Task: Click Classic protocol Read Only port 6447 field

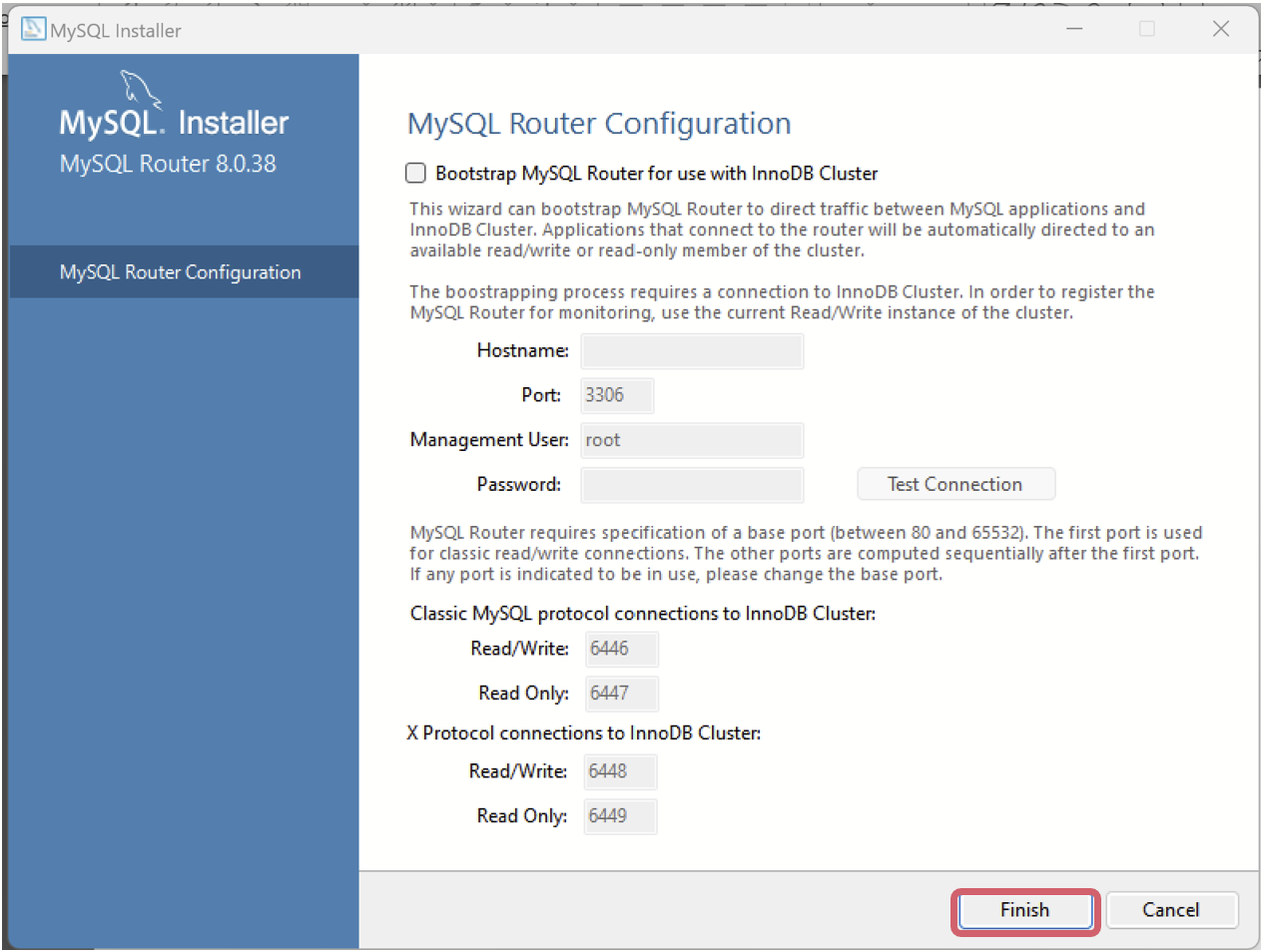Action: click(x=621, y=694)
